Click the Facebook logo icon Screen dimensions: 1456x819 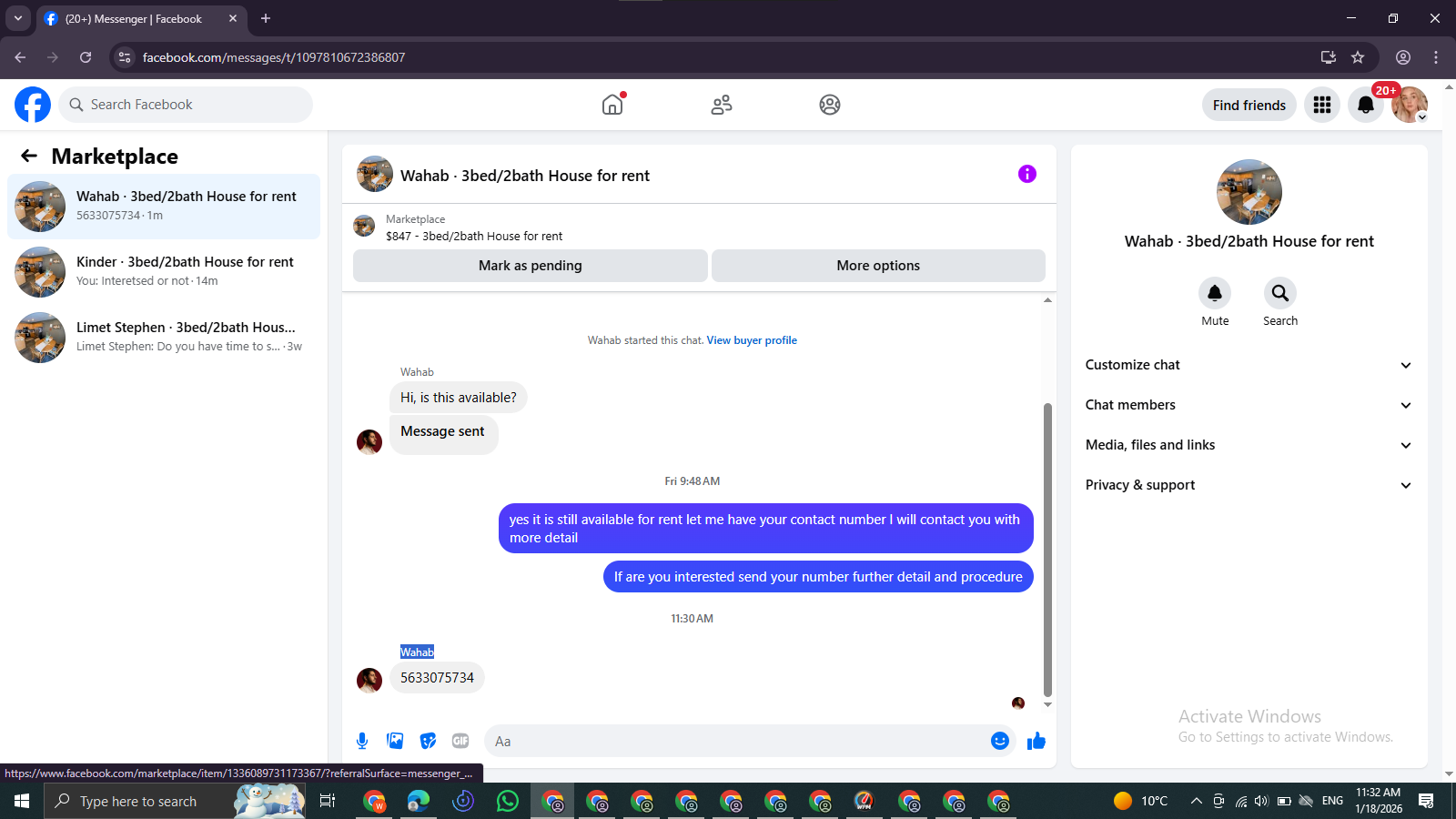click(33, 105)
